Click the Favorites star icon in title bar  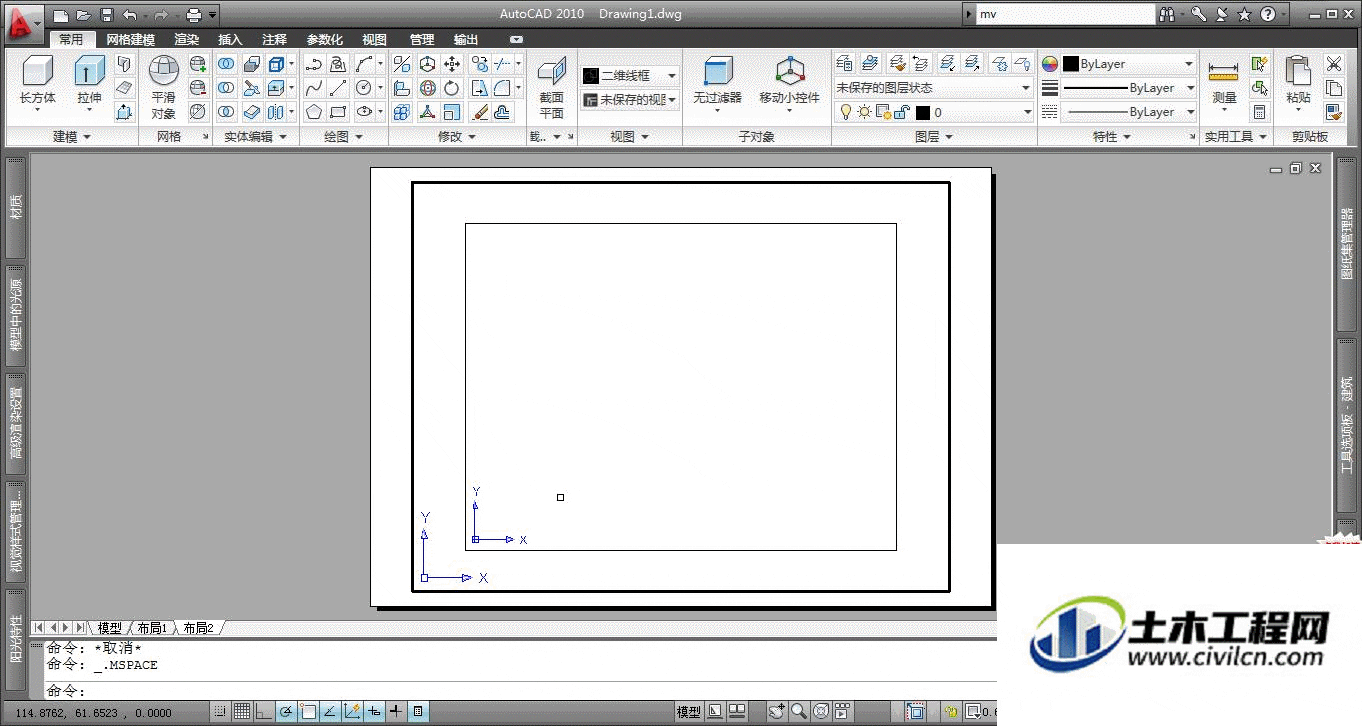1244,14
